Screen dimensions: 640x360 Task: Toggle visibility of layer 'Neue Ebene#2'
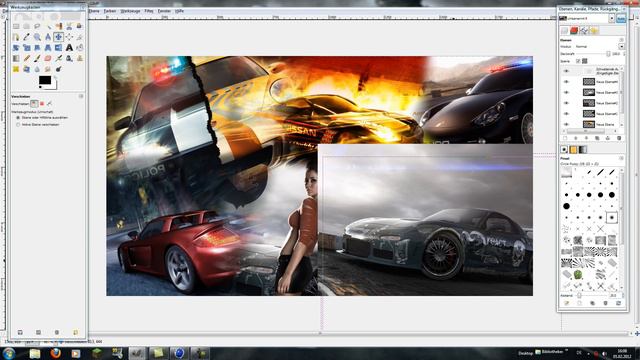click(x=566, y=103)
